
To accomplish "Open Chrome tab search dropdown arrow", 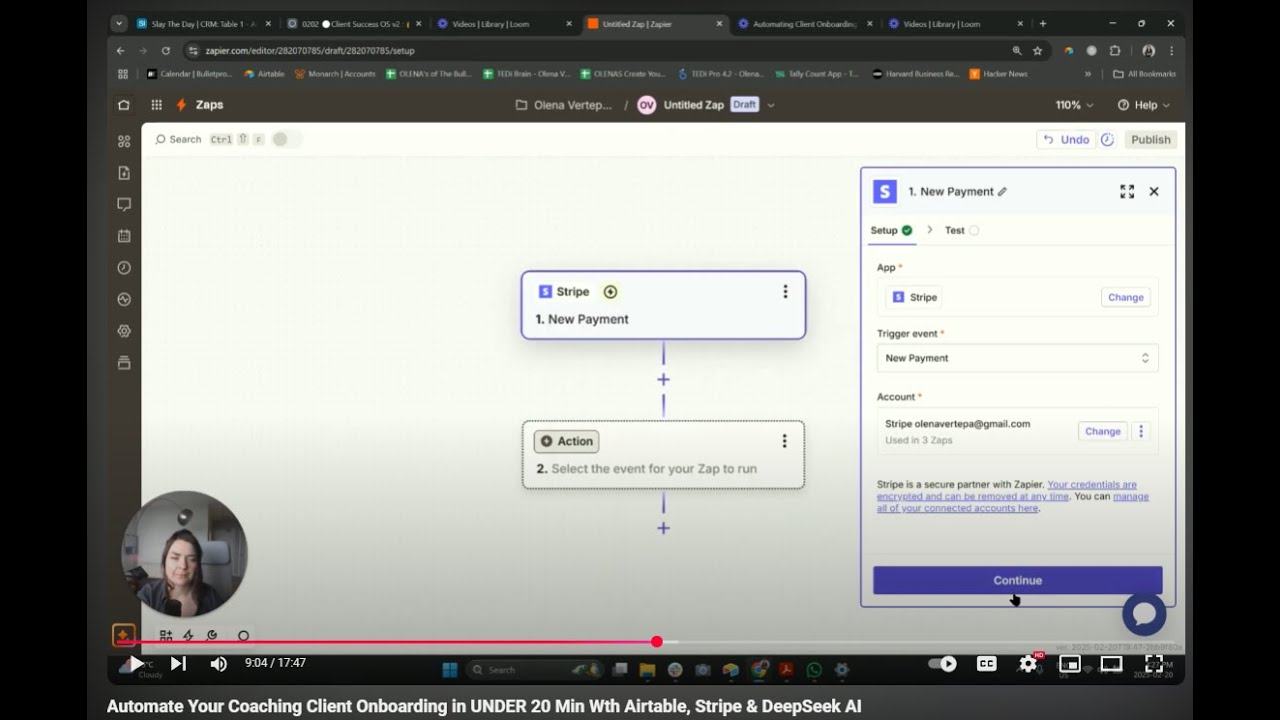I will point(120,23).
